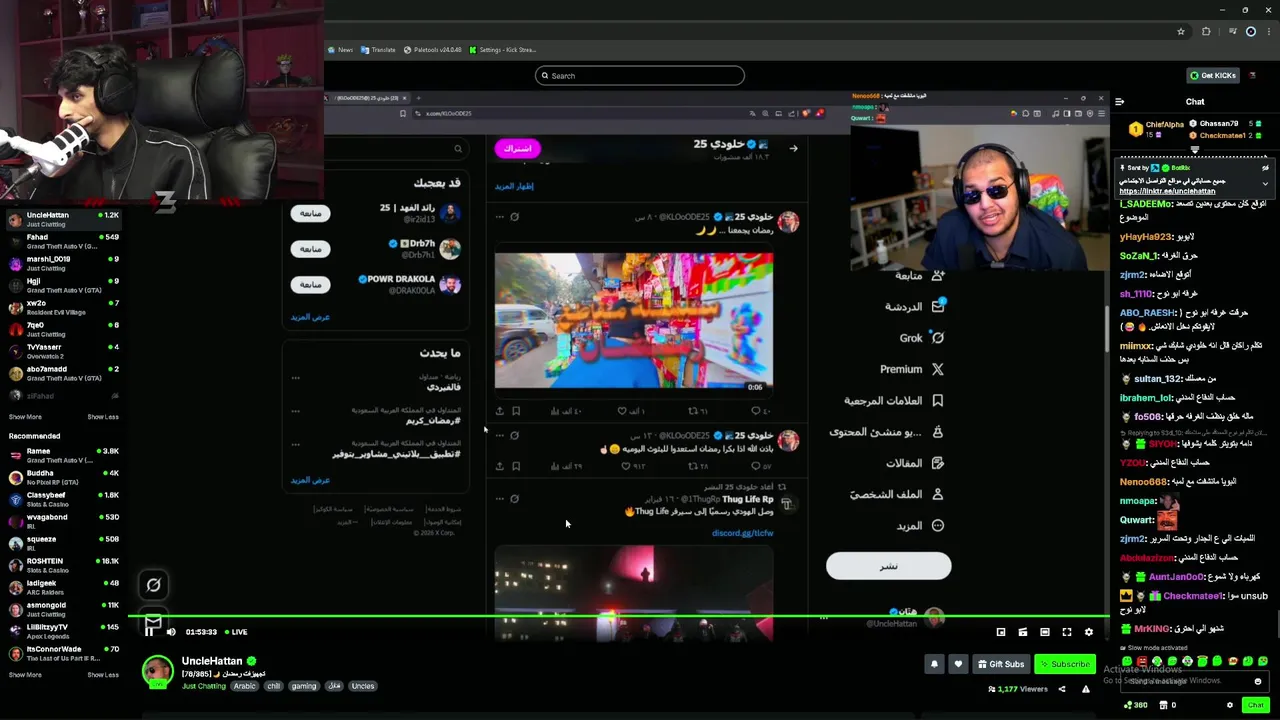Collapse following list with Show Less
1280x720 pixels.
point(103,417)
